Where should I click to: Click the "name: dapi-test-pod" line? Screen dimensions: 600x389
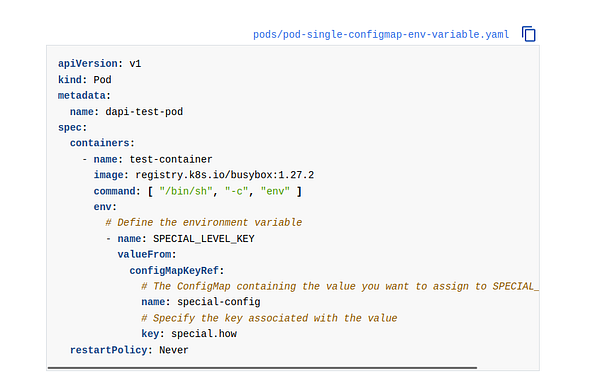point(126,112)
